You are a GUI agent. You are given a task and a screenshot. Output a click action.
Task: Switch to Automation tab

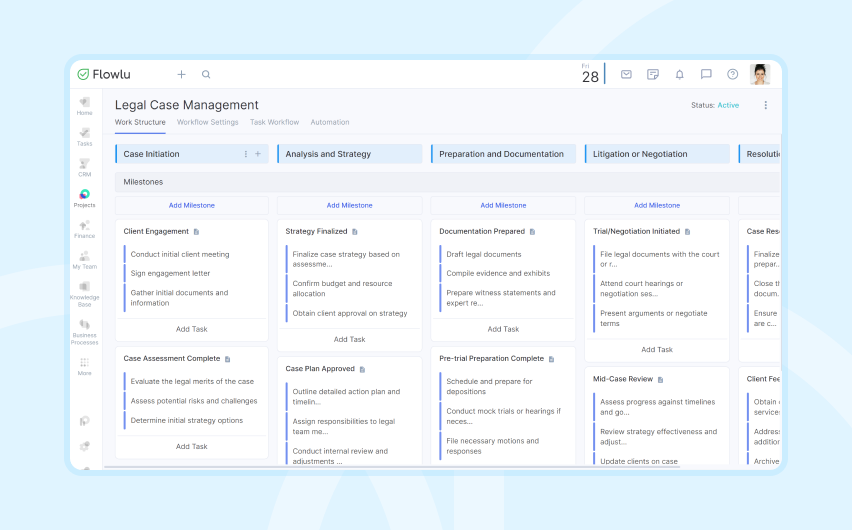(330, 122)
